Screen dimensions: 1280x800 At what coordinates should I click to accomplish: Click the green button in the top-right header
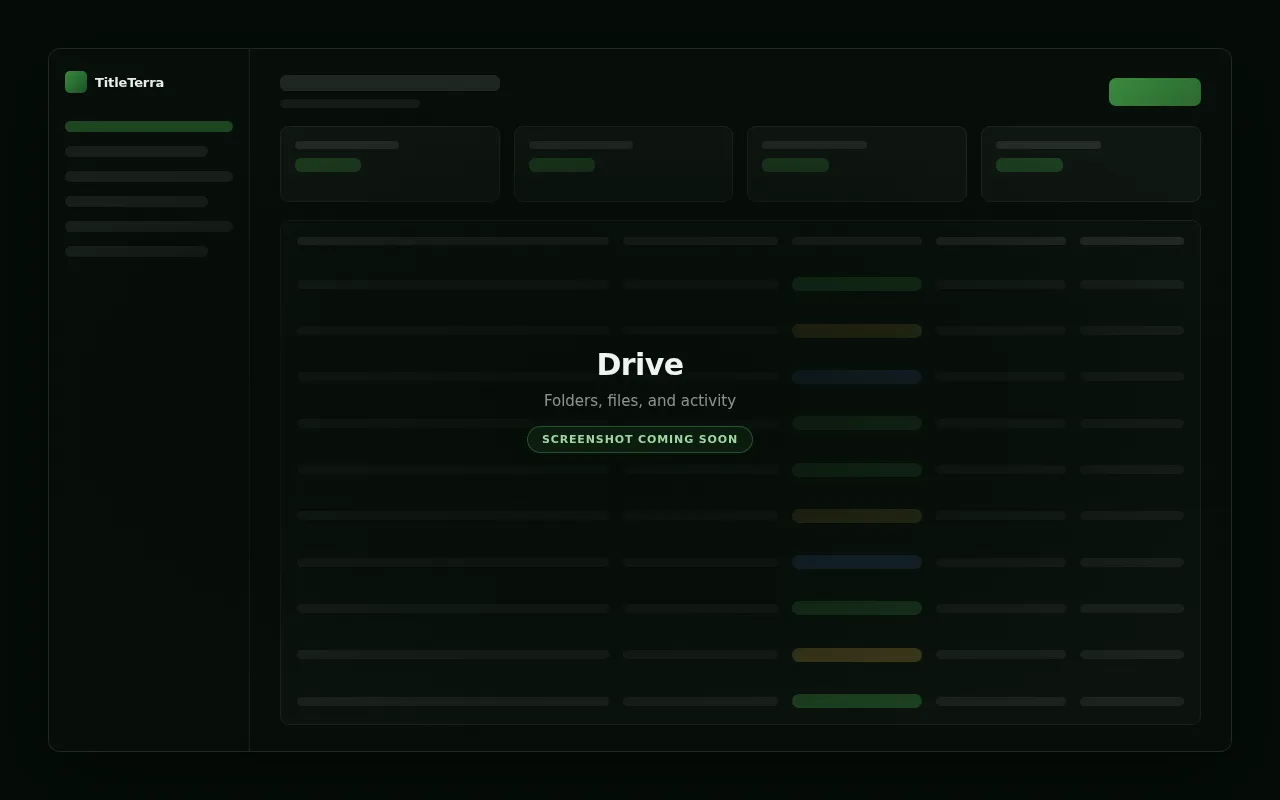[1155, 92]
